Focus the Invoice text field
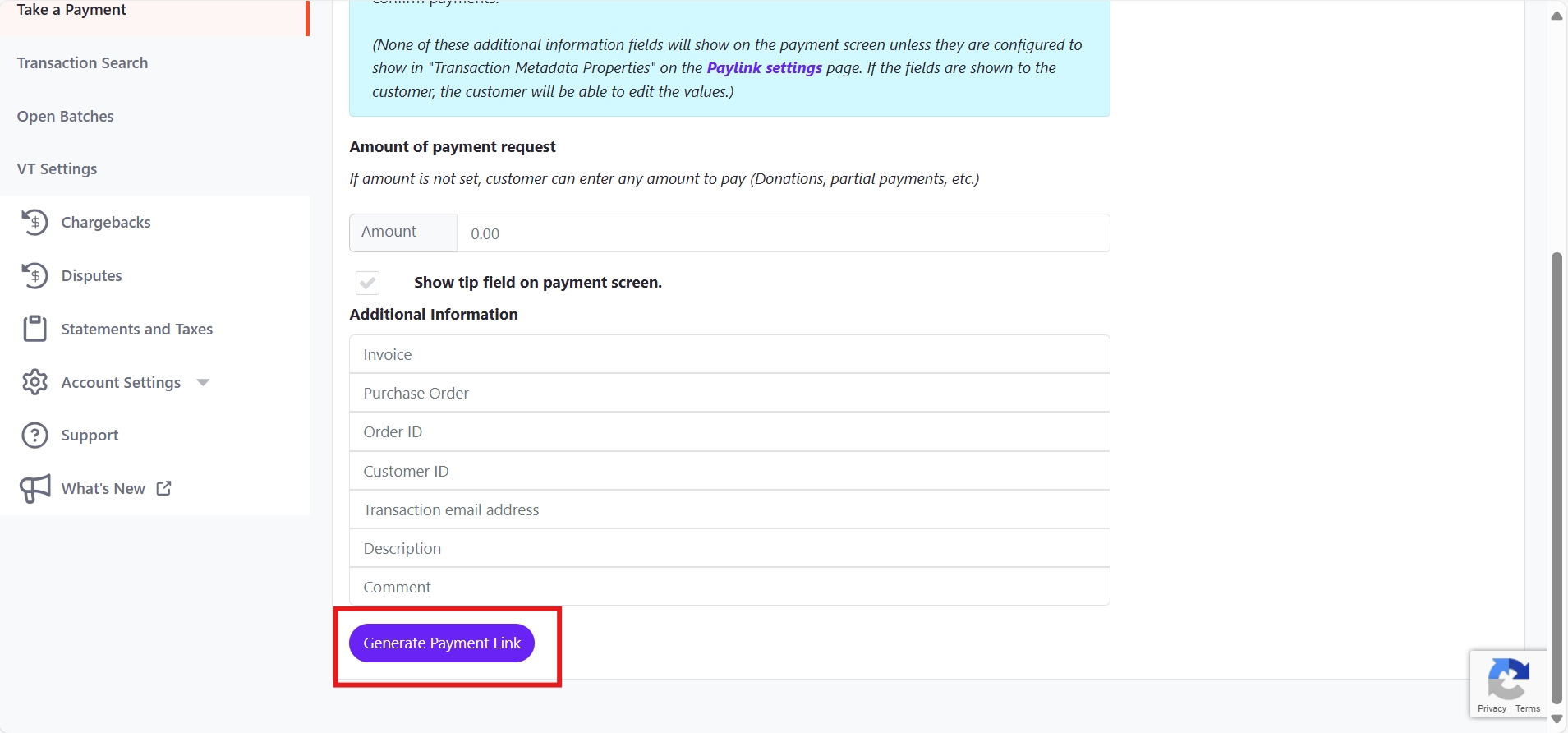1568x733 pixels. (x=729, y=354)
